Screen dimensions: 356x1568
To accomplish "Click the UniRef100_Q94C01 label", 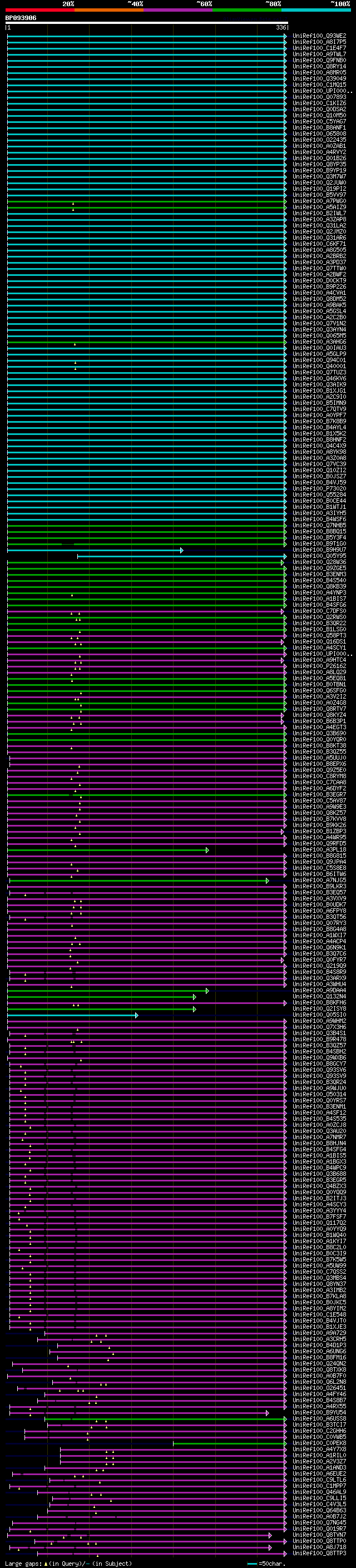I will coord(319,360).
